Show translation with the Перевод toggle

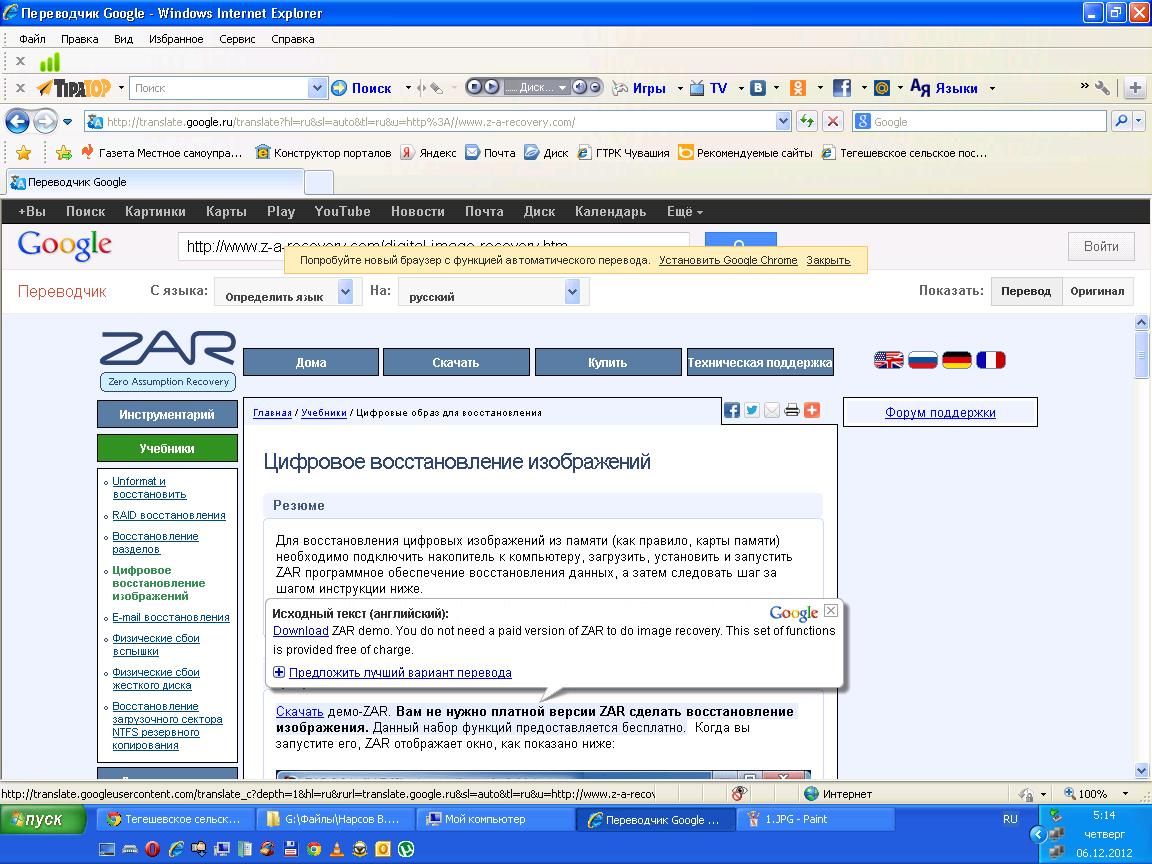point(1026,291)
